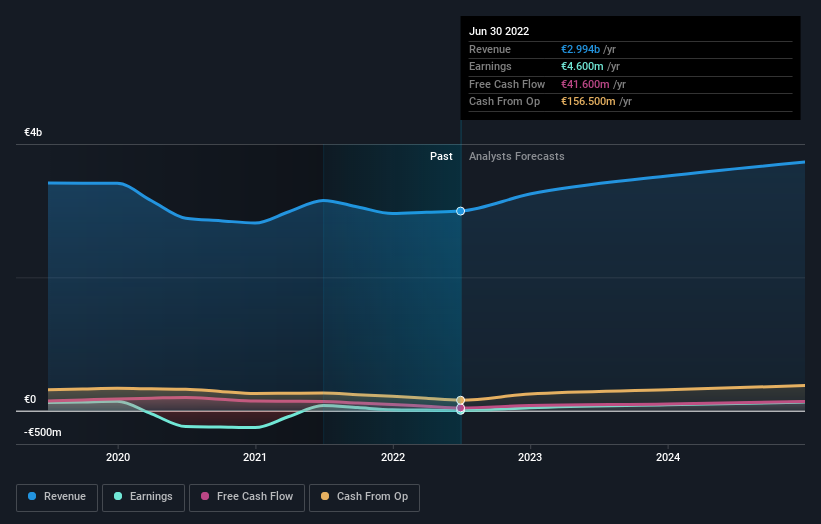Toggle the Cash From Op legend button
Screen dimensions: 821x524
click(364, 497)
